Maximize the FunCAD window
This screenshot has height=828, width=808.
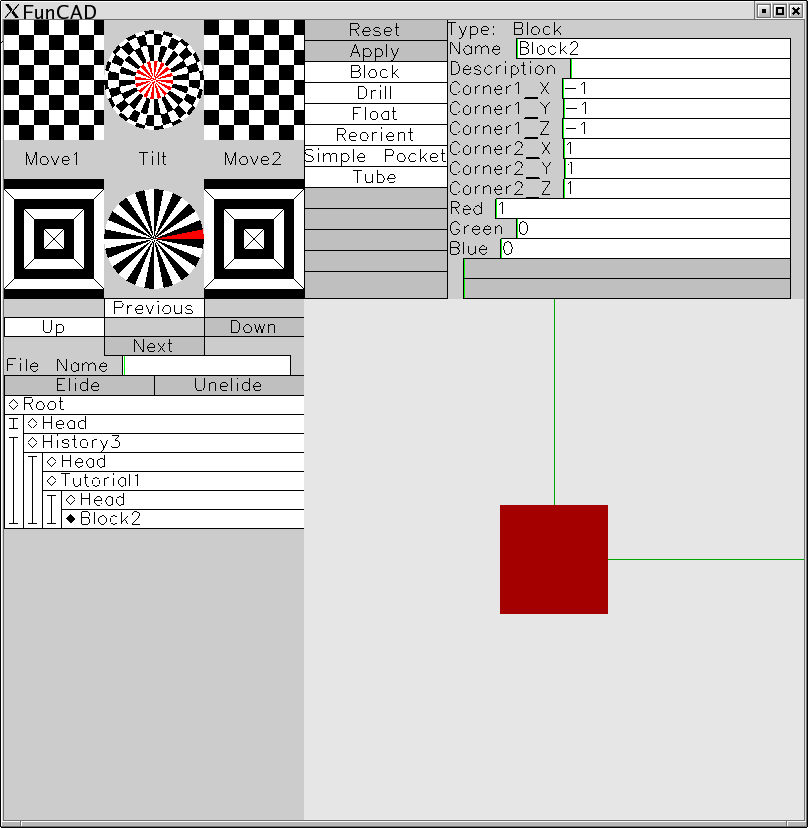[779, 11]
